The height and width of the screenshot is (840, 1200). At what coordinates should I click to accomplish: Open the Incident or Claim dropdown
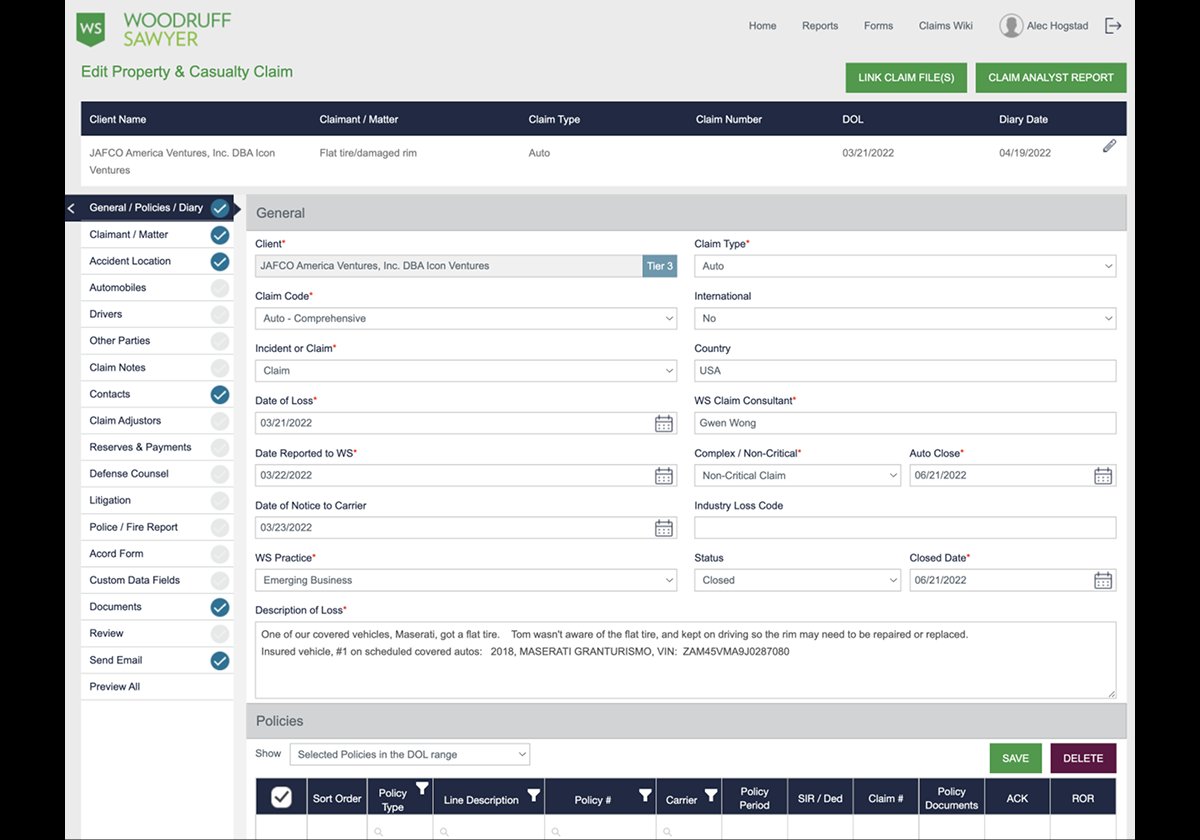tap(466, 370)
